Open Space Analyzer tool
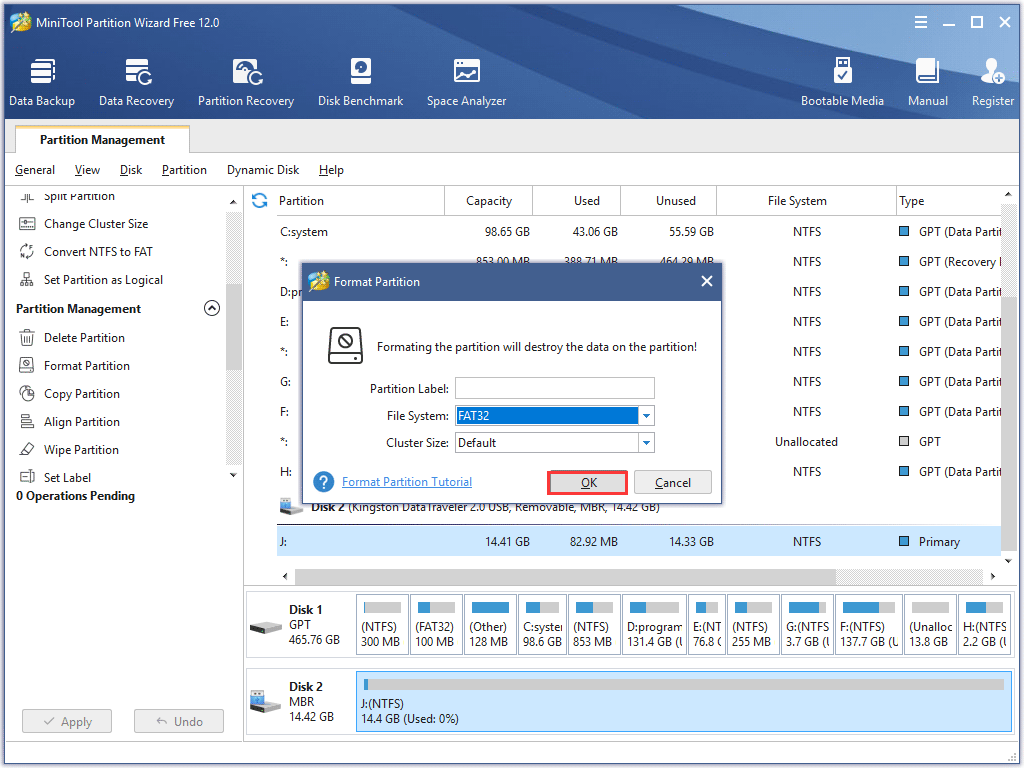This screenshot has width=1024, height=768. click(466, 82)
